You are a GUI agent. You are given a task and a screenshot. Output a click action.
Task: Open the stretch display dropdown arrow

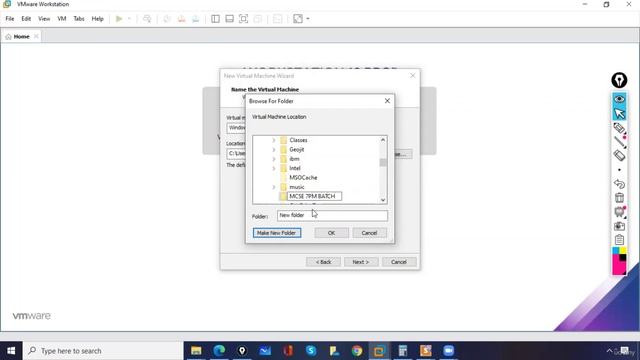coord(308,19)
